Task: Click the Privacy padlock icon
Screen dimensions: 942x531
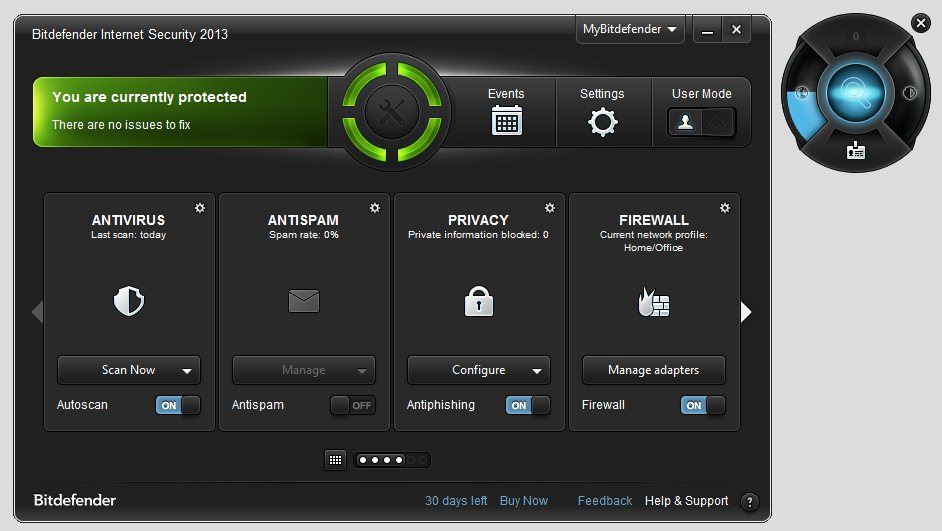Action: 479,301
